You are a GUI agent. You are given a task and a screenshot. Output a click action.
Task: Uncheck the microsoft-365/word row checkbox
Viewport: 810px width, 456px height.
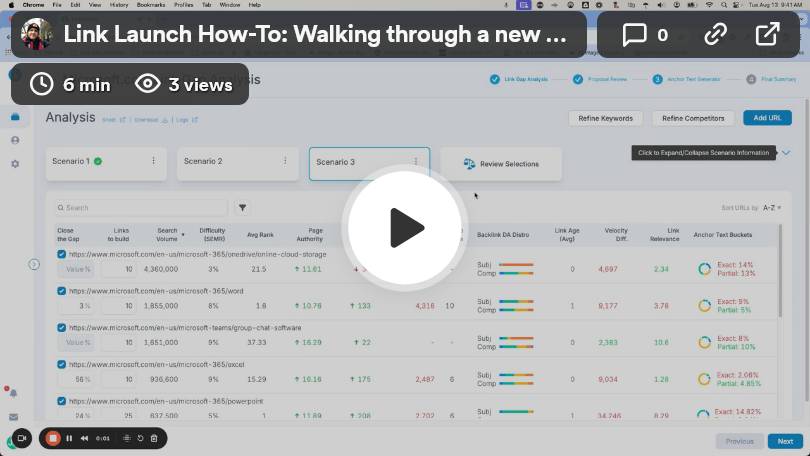[x=61, y=291]
